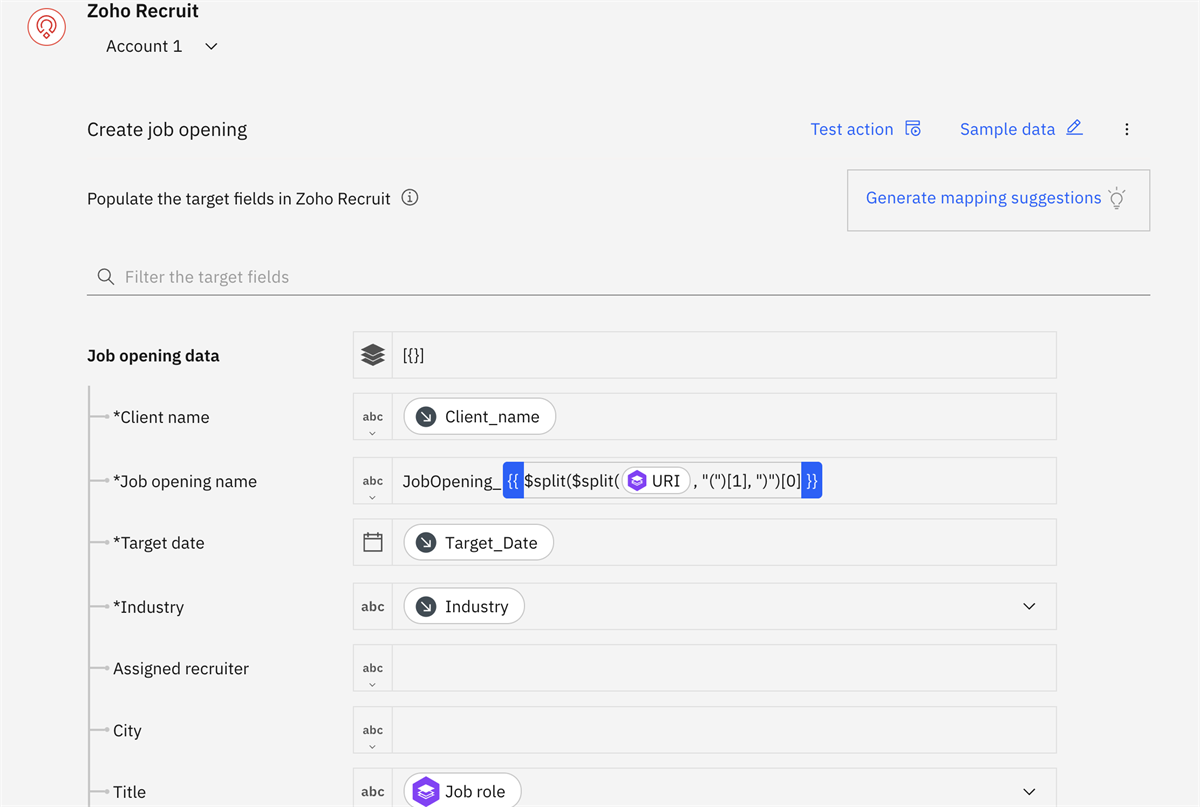This screenshot has height=807, width=1200.
Task: Click the Target date calendar icon
Action: click(x=373, y=542)
